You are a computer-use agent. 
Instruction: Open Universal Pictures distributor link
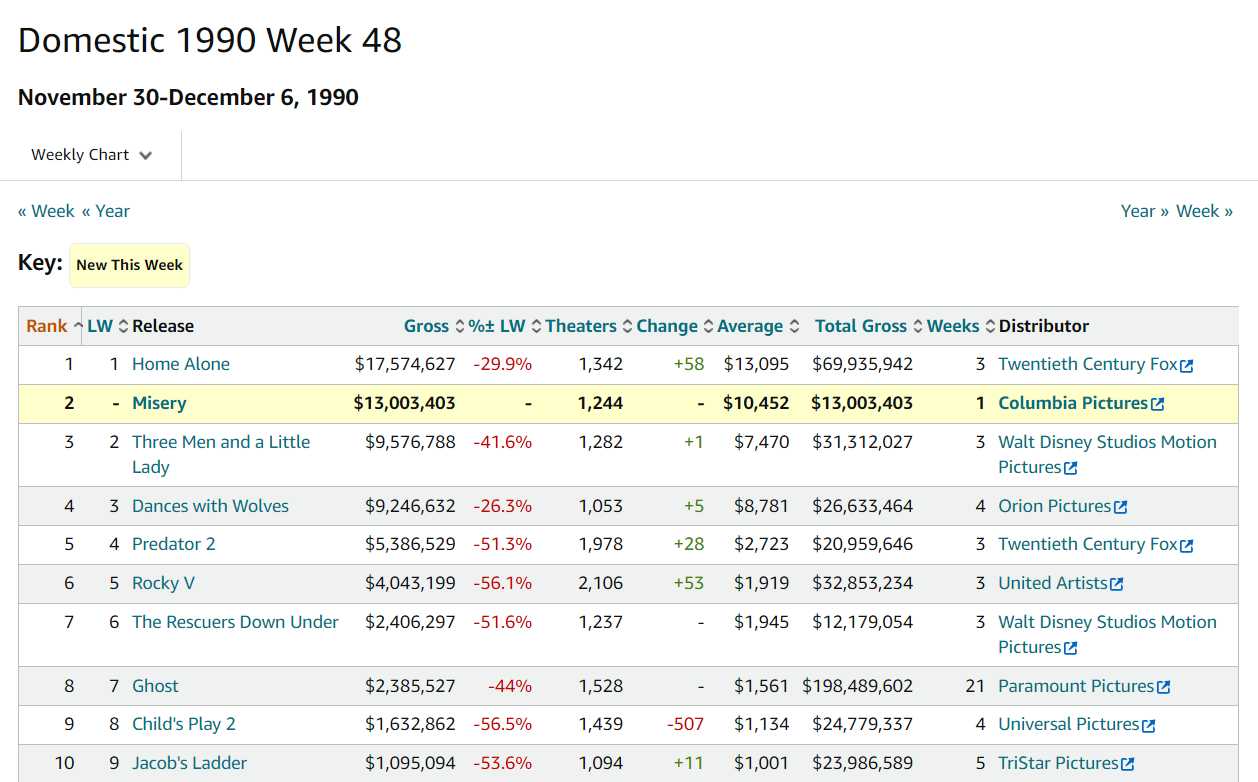coord(1069,724)
